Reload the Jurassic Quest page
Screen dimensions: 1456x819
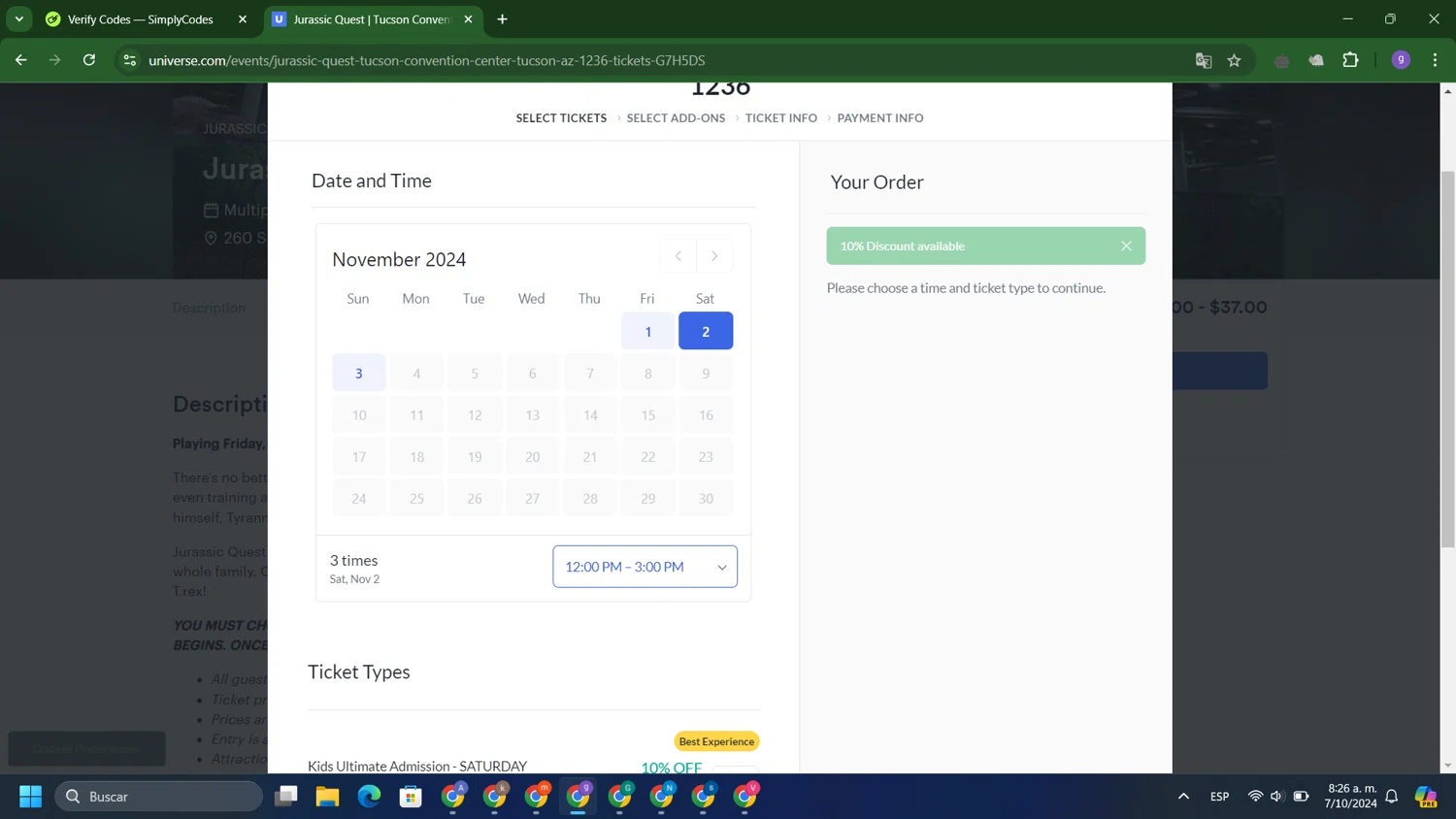[89, 60]
